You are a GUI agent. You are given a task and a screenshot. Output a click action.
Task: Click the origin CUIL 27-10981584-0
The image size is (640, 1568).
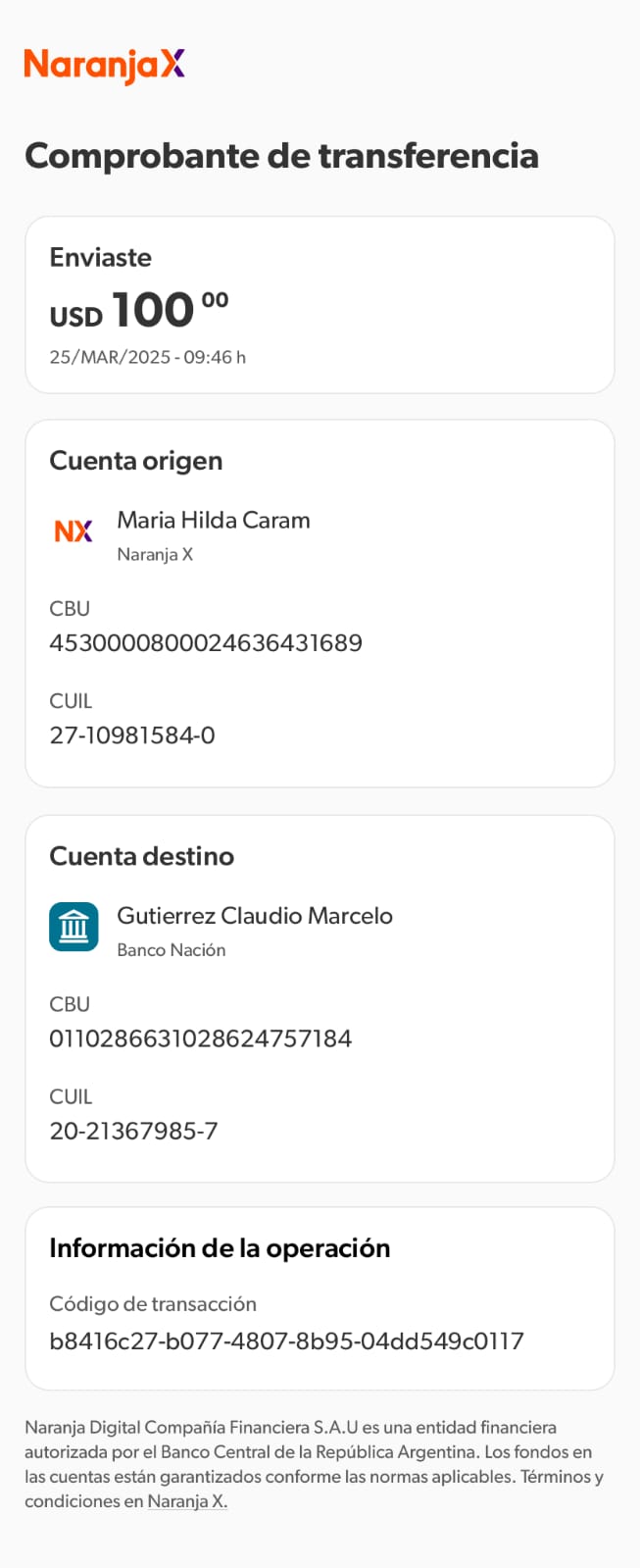tap(132, 735)
